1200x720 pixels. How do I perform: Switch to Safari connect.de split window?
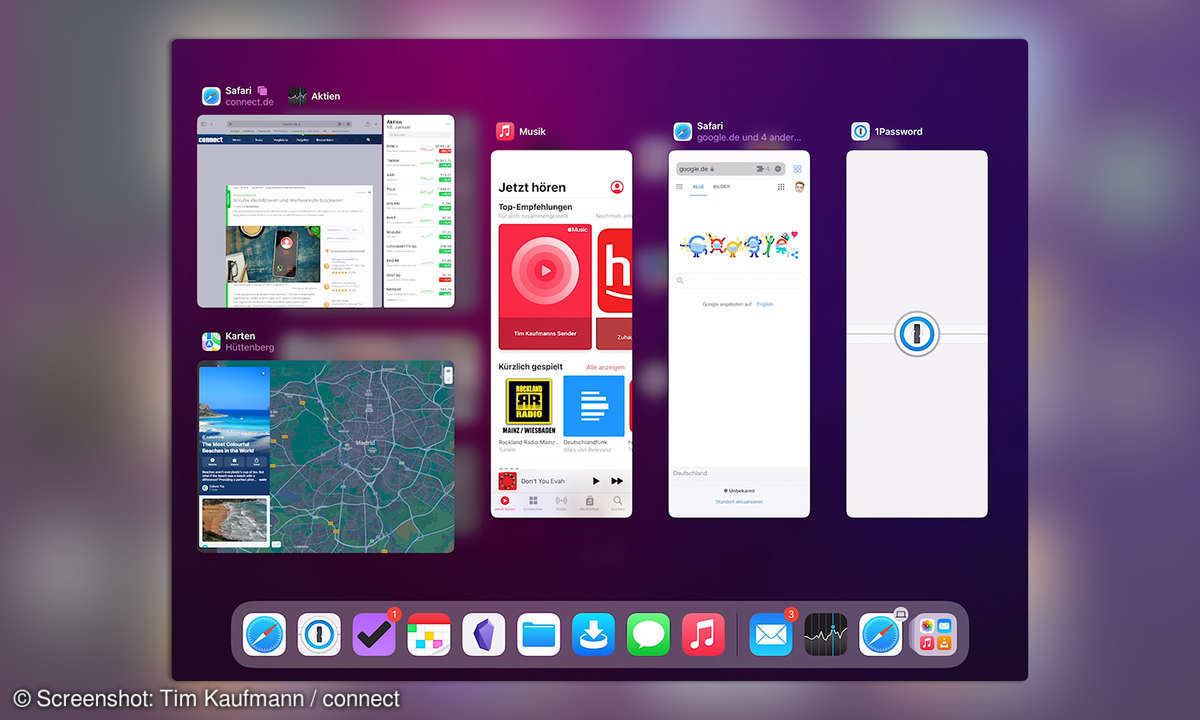point(290,211)
